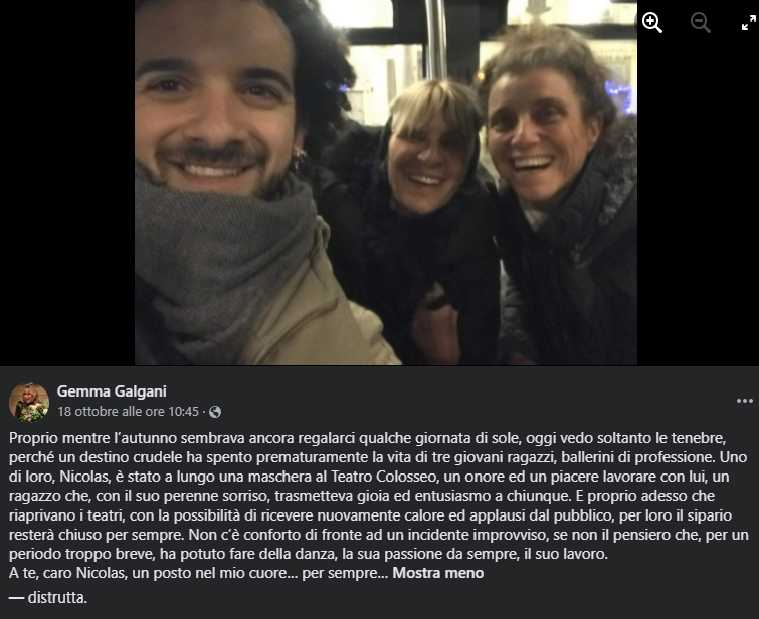Collapse the post with Mostra meno
The width and height of the screenshot is (759, 619).
[x=438, y=573]
